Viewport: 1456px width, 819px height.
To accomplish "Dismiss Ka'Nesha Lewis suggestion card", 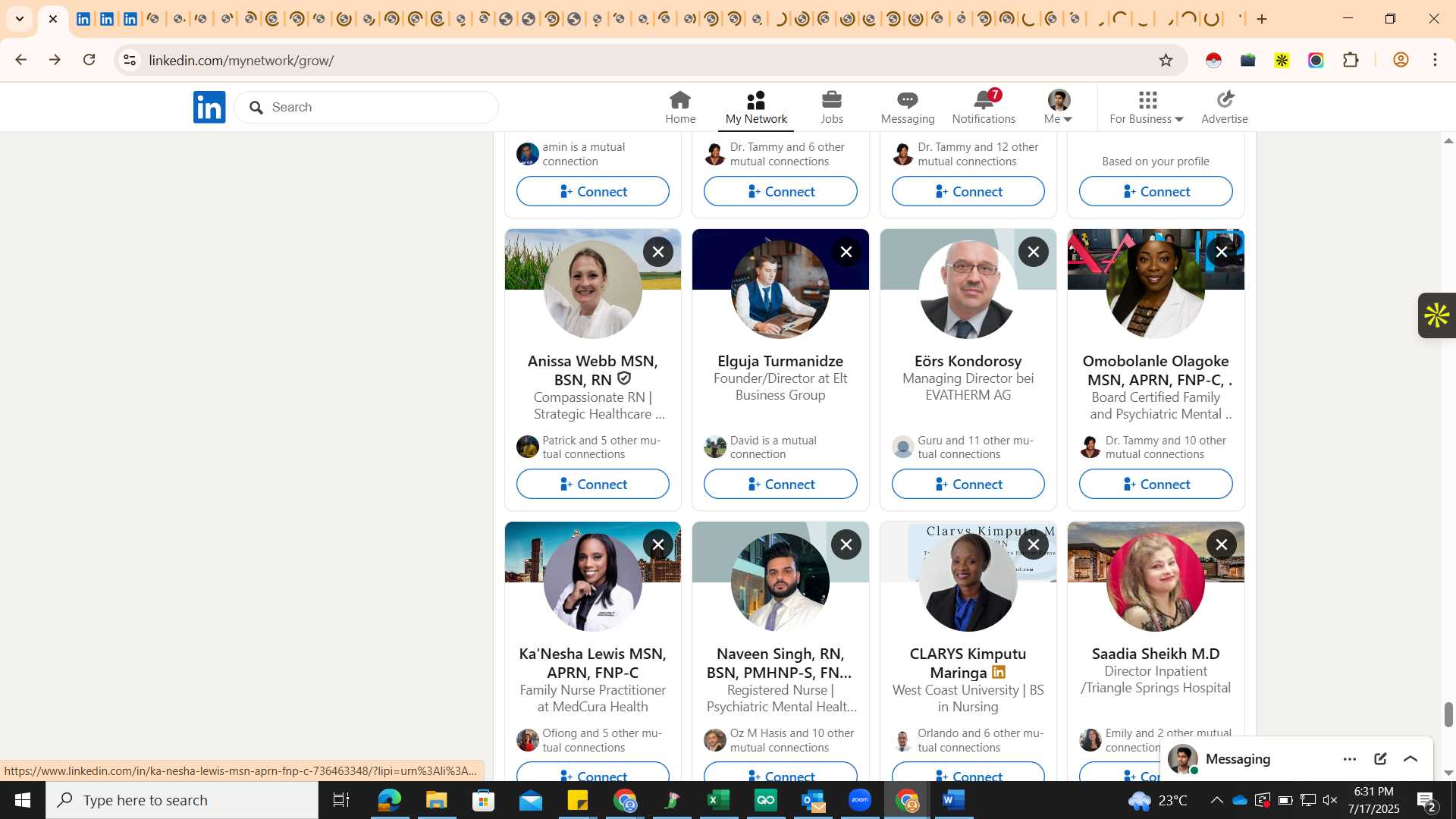I will click(x=658, y=544).
